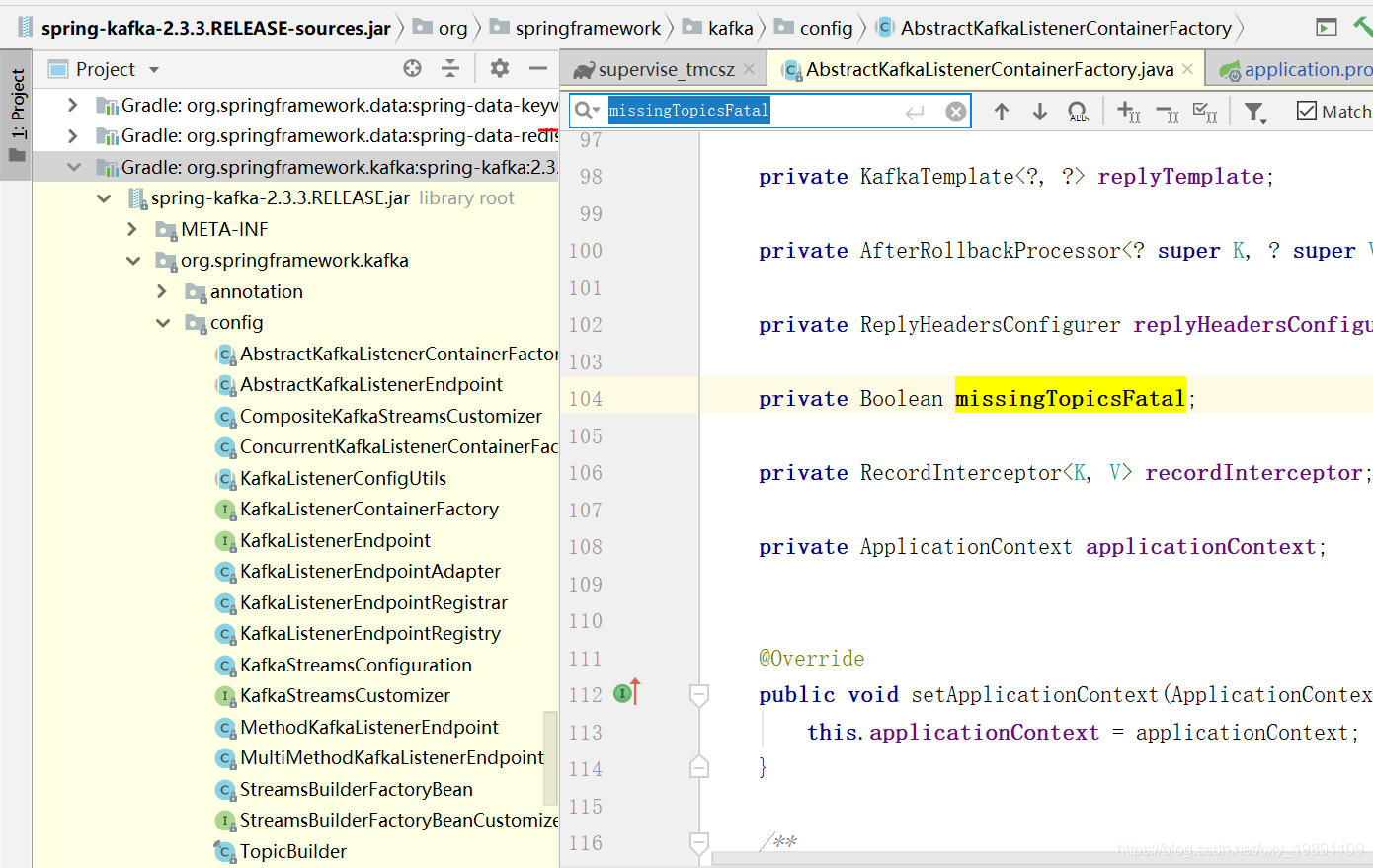Open the 1: Project side tool tab

[17, 116]
